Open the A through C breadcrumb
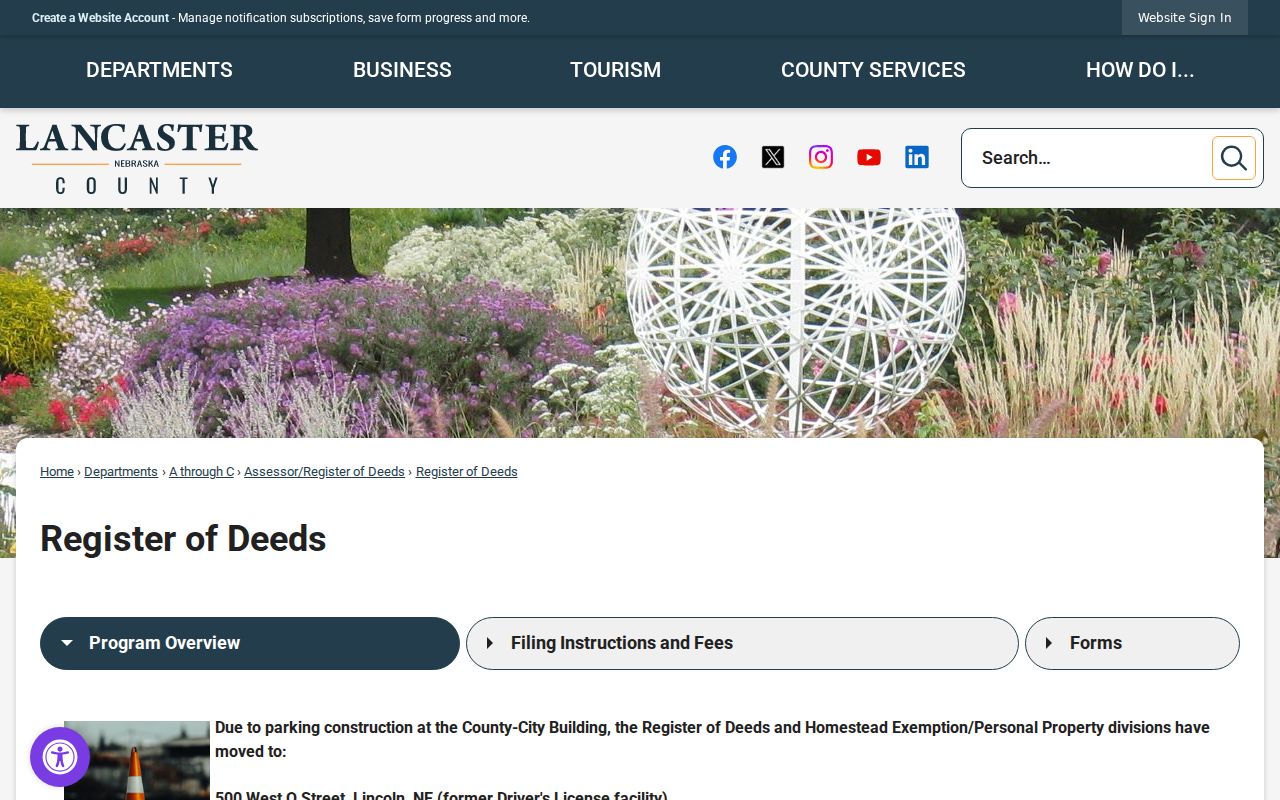 (x=201, y=472)
